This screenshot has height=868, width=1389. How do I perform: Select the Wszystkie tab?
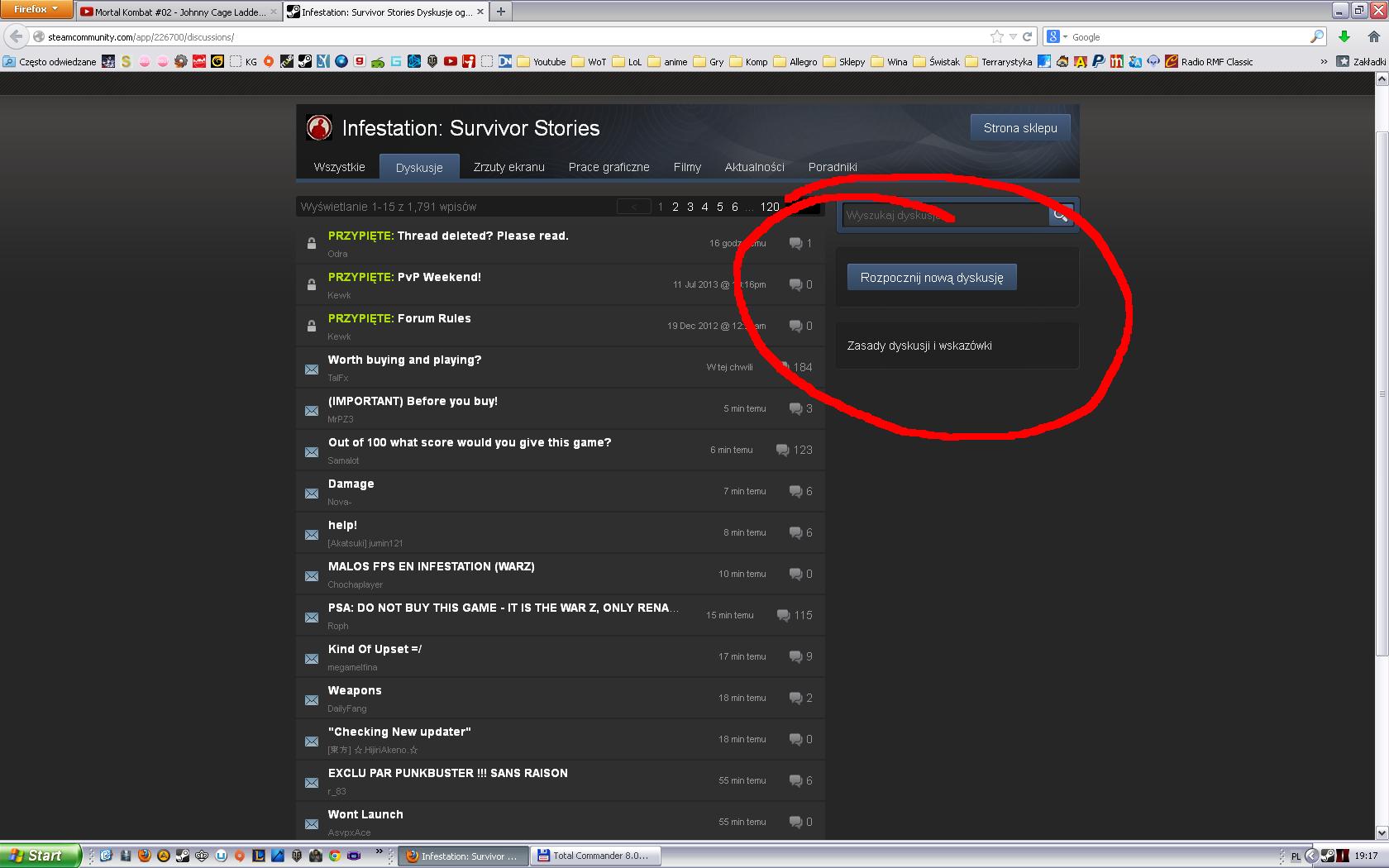339,167
